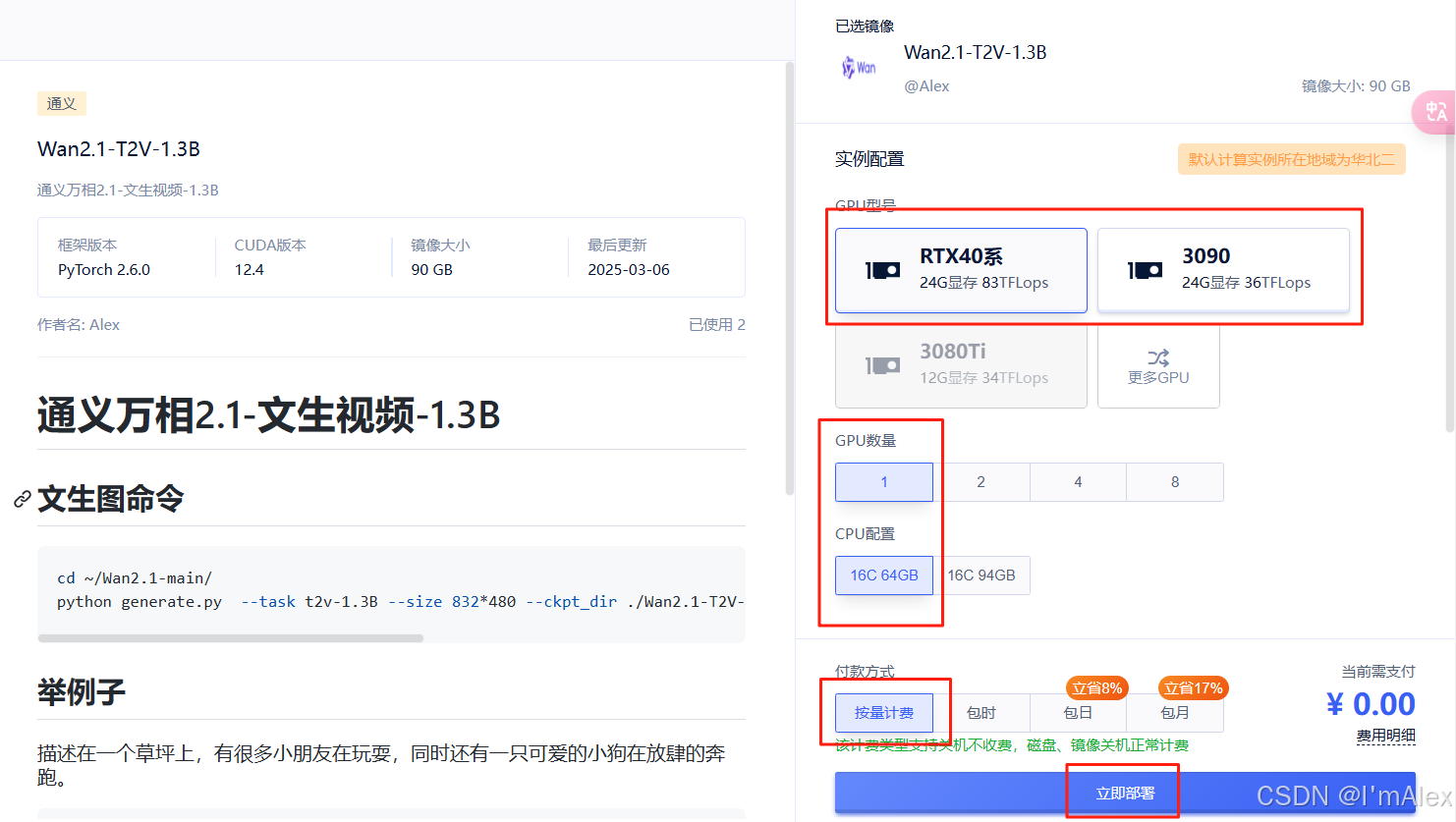
Task: Click the grayed-out 3080Ti GPU icon
Action: [882, 364]
